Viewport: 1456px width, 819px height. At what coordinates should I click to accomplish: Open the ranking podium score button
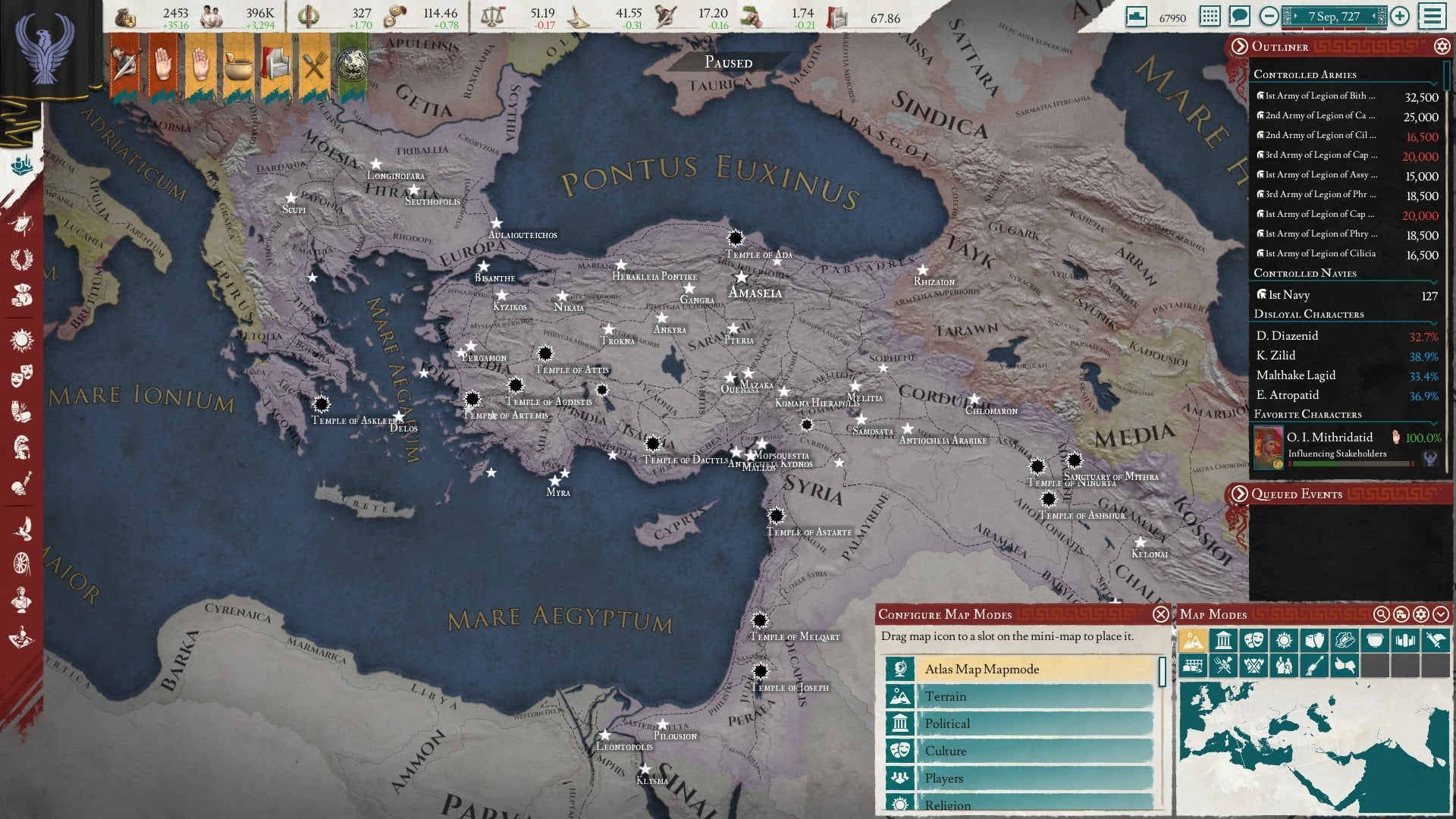pyautogui.click(x=1136, y=16)
